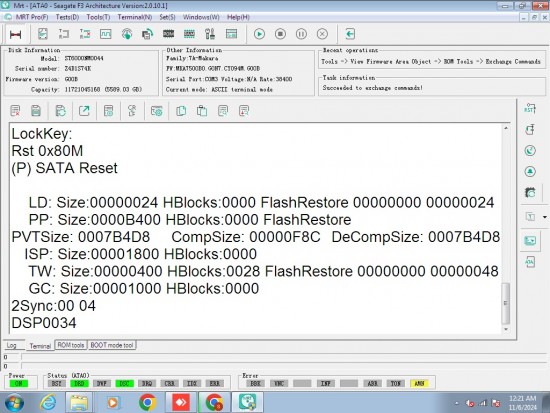The height and width of the screenshot is (413, 550).
Task: Open the Help(H) menu
Action: 238,17
